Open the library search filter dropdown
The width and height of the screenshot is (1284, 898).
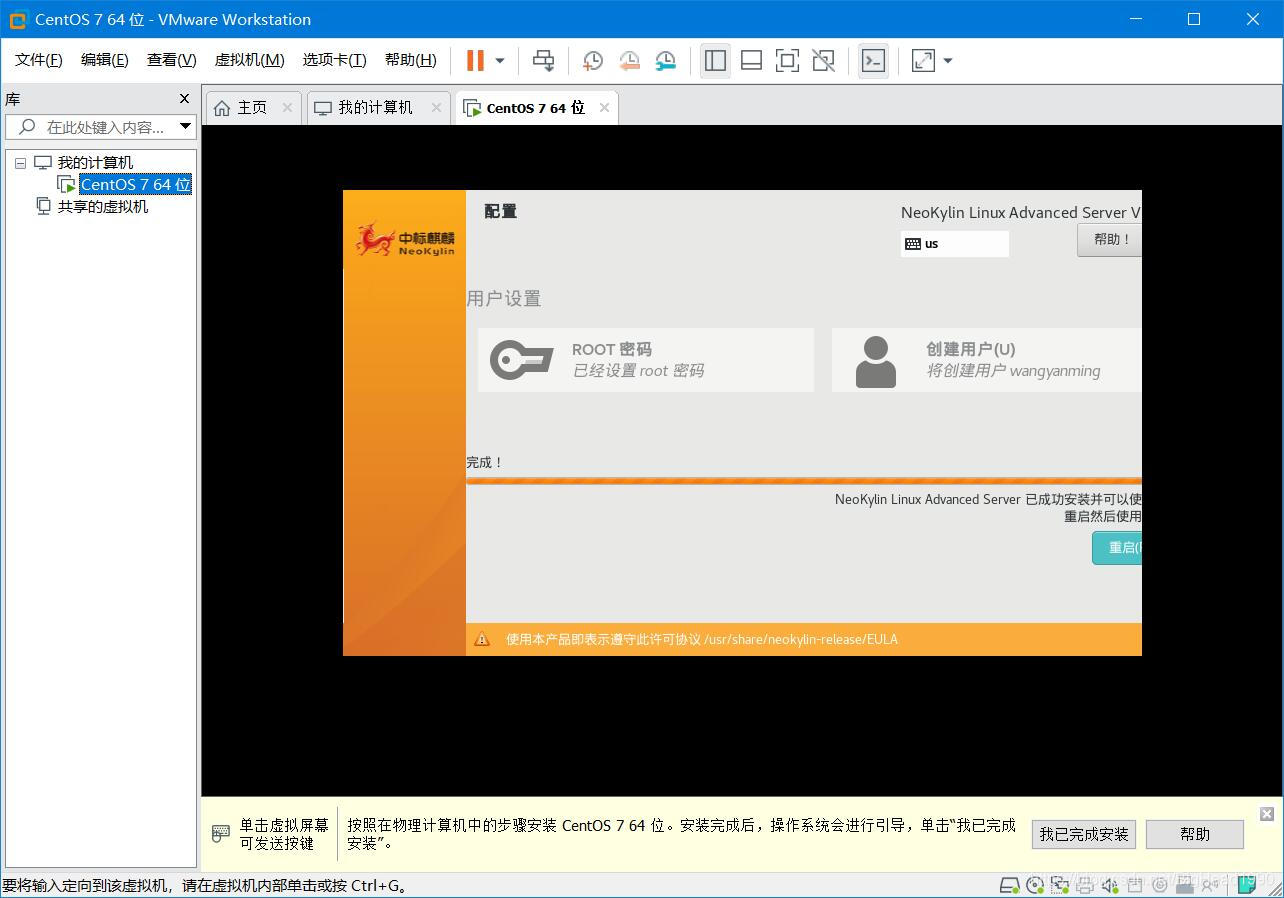(186, 127)
